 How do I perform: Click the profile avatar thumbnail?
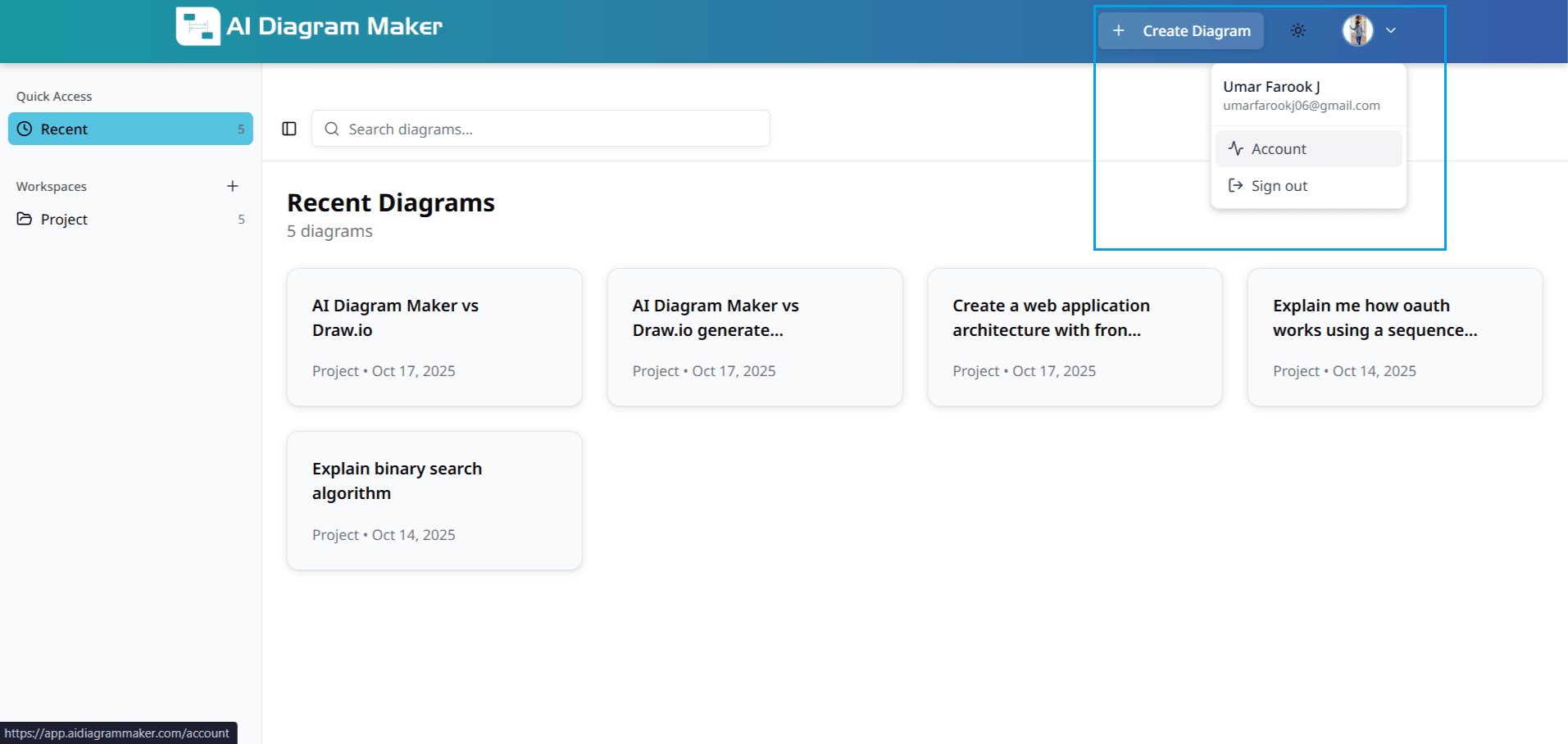tap(1357, 30)
